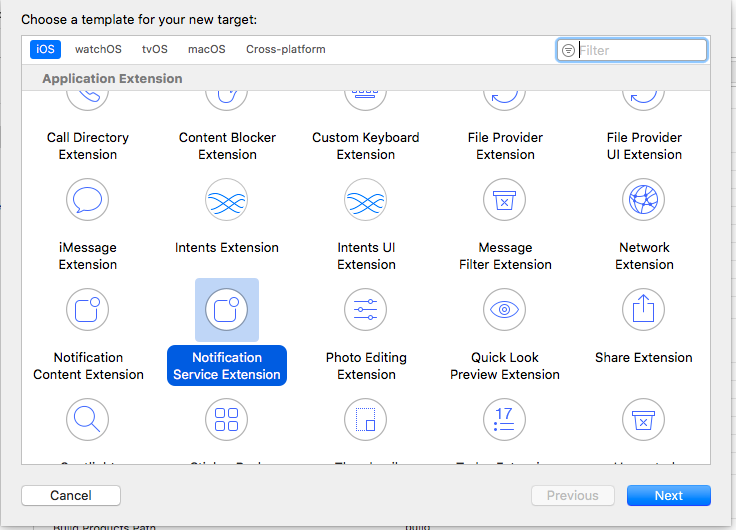736x530 pixels.
Task: Click the 'Intents Extension' label text
Action: pyautogui.click(x=227, y=247)
